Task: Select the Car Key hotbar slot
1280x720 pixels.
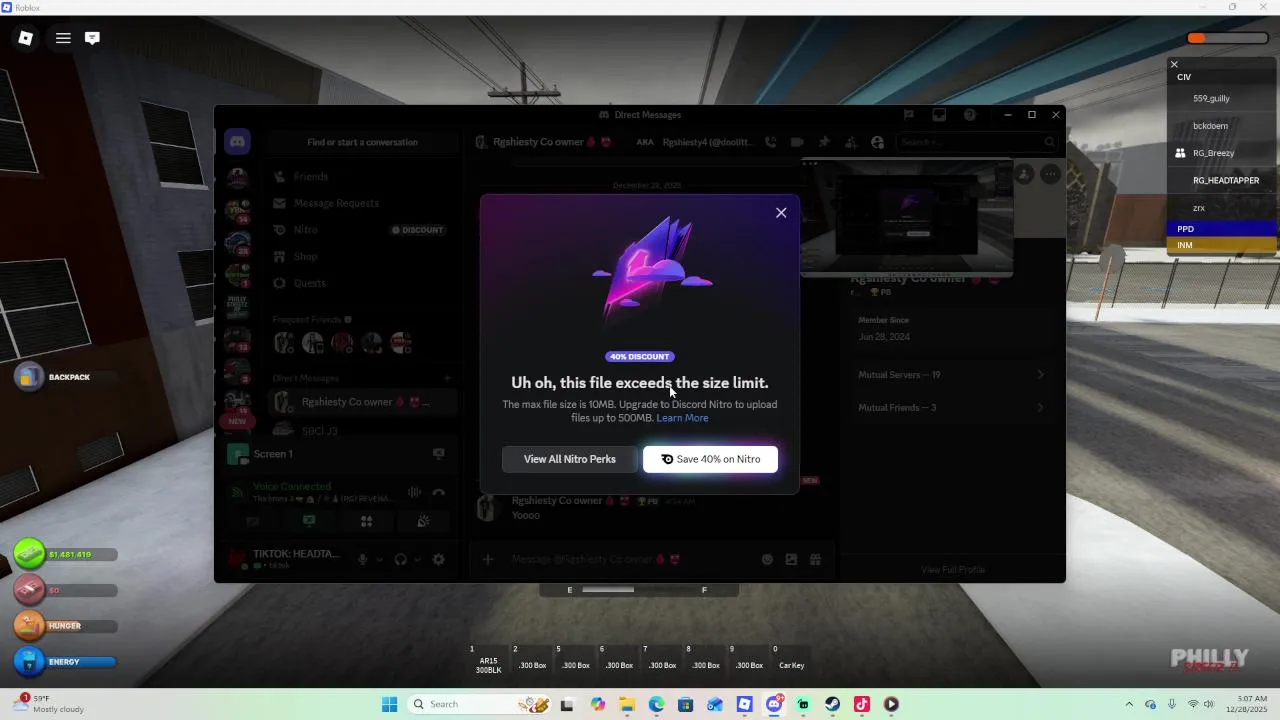Action: coord(791,660)
